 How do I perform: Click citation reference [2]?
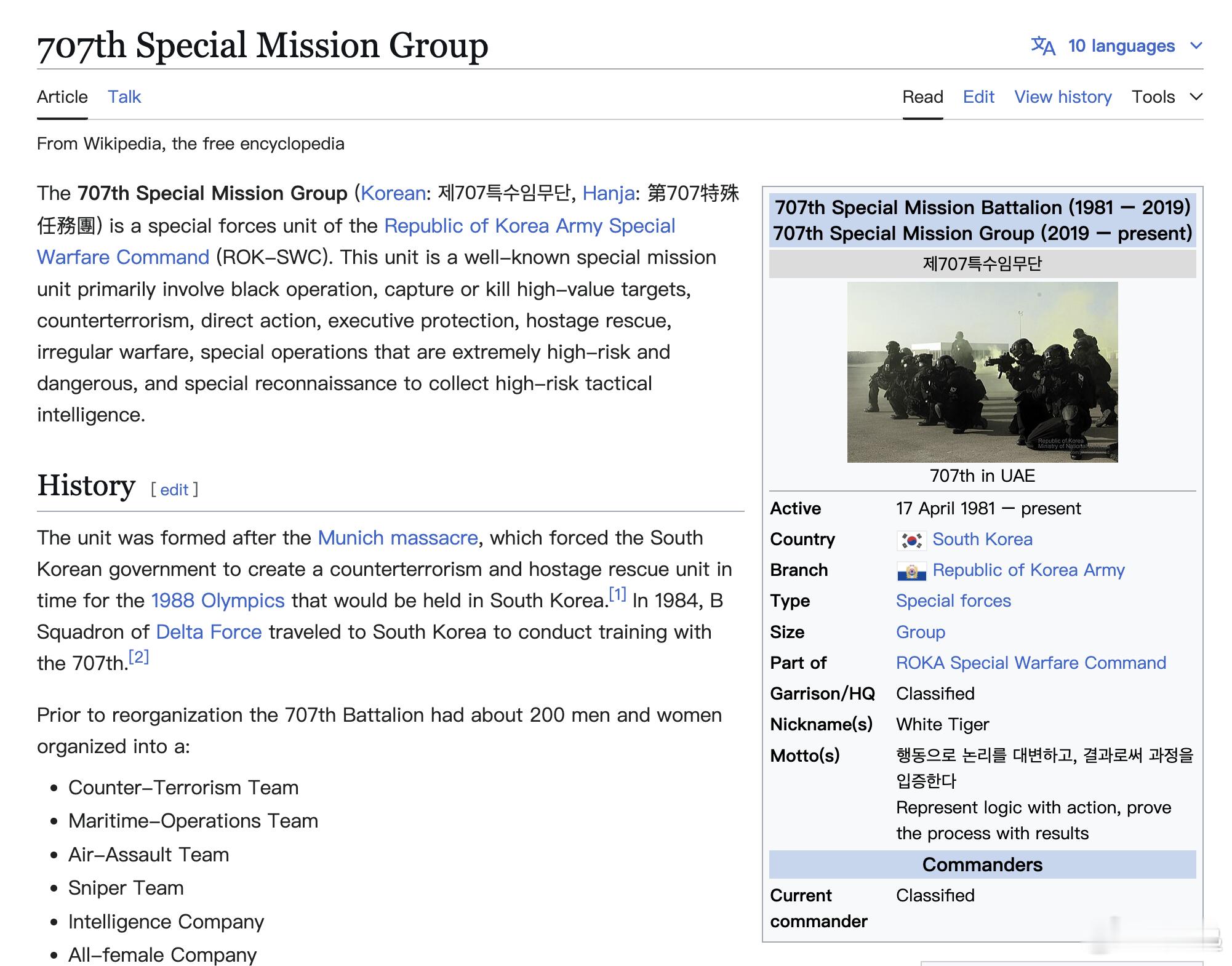[x=139, y=657]
